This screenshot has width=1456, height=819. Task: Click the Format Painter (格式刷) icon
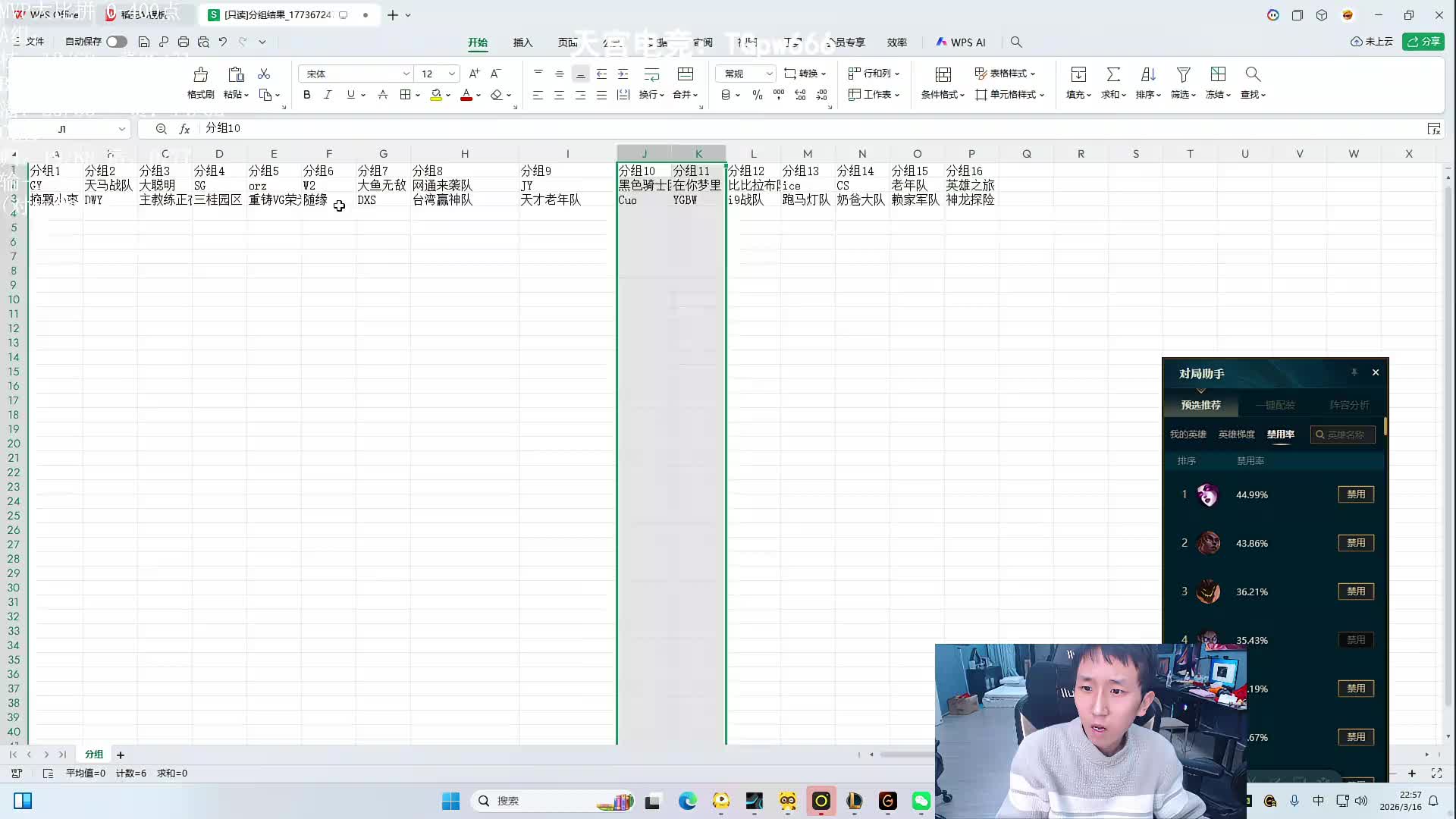(200, 75)
